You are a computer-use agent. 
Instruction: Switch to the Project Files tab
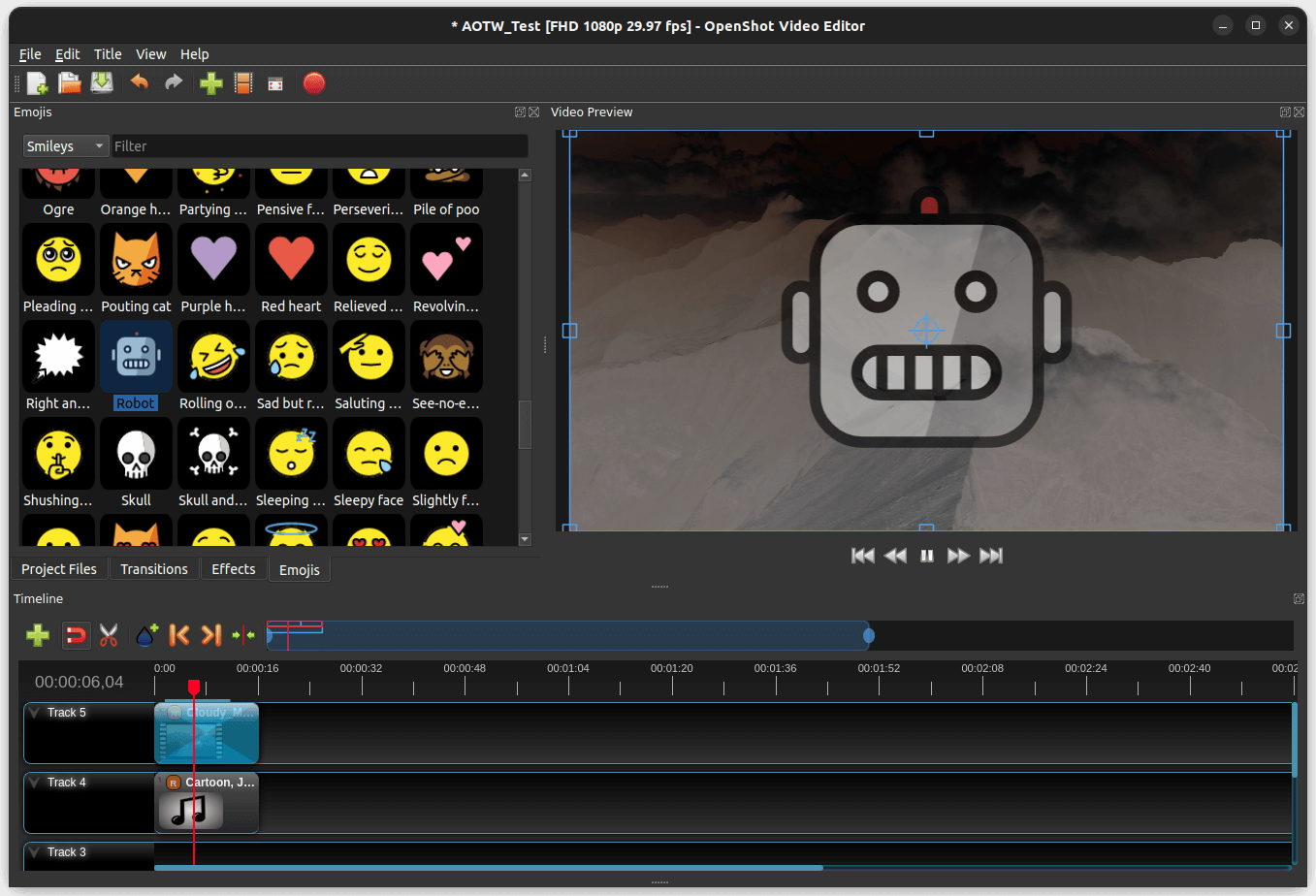coord(59,568)
